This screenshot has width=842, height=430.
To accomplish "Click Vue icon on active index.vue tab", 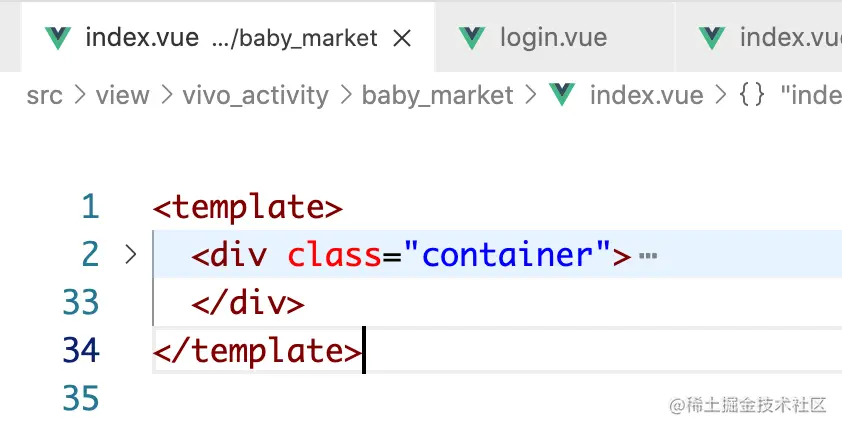I will point(58,38).
